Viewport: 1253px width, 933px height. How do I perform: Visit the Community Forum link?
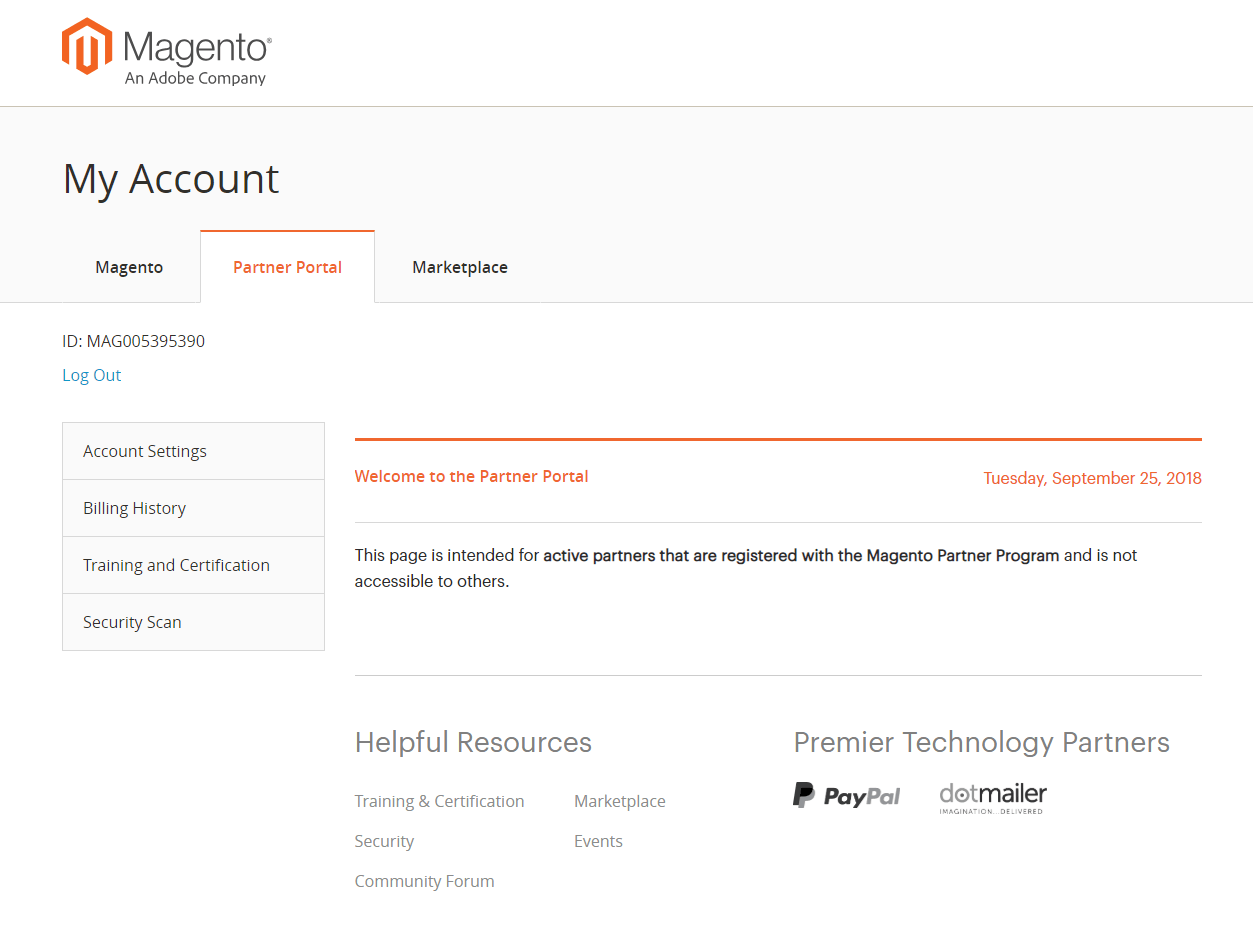(x=424, y=881)
